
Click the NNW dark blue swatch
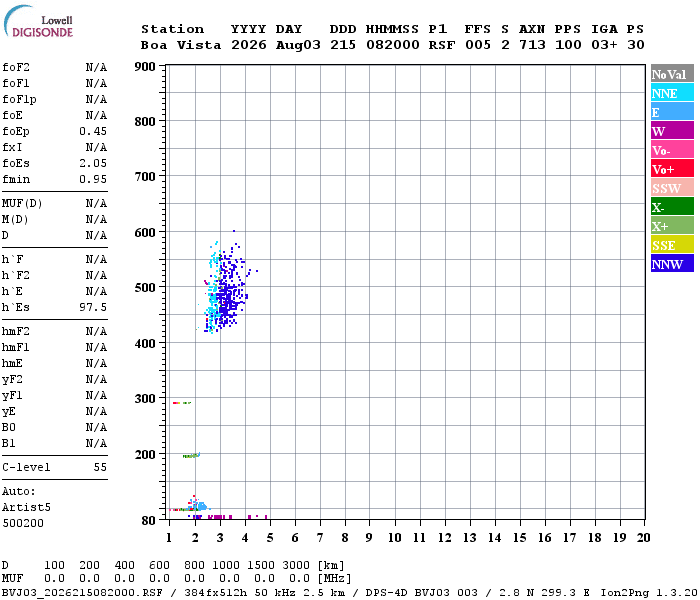click(x=672, y=263)
